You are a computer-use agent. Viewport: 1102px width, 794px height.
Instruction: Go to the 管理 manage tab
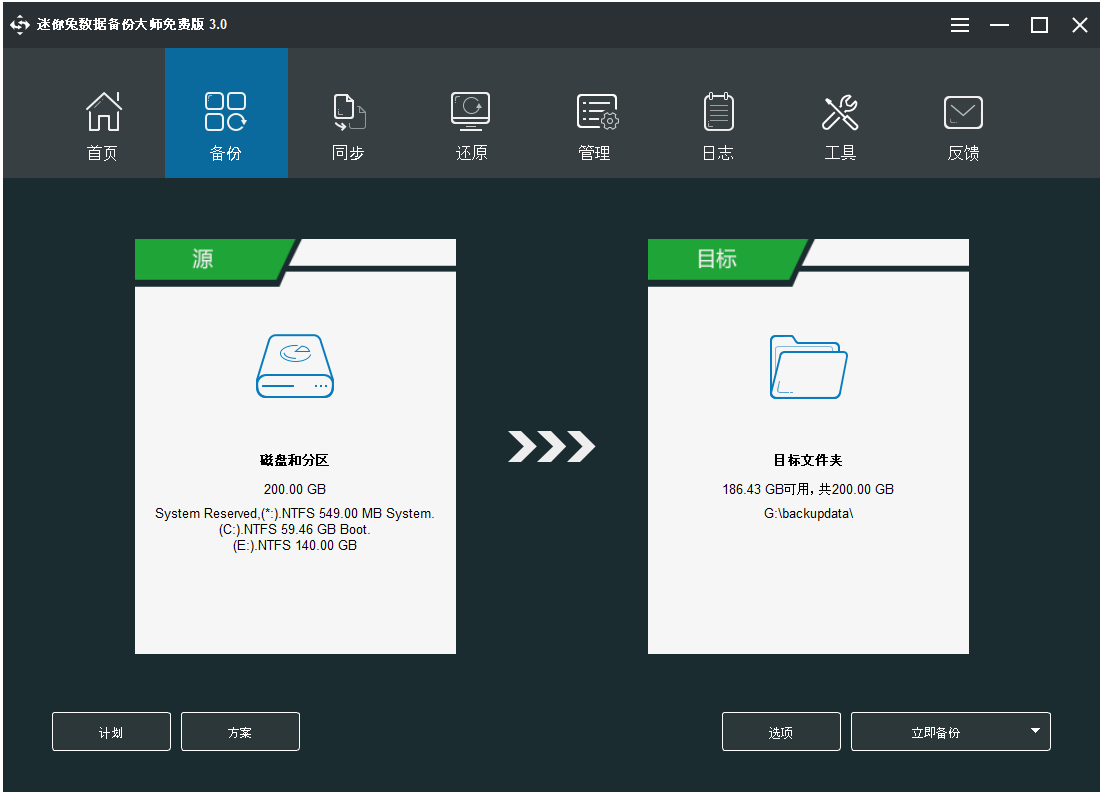point(595,113)
